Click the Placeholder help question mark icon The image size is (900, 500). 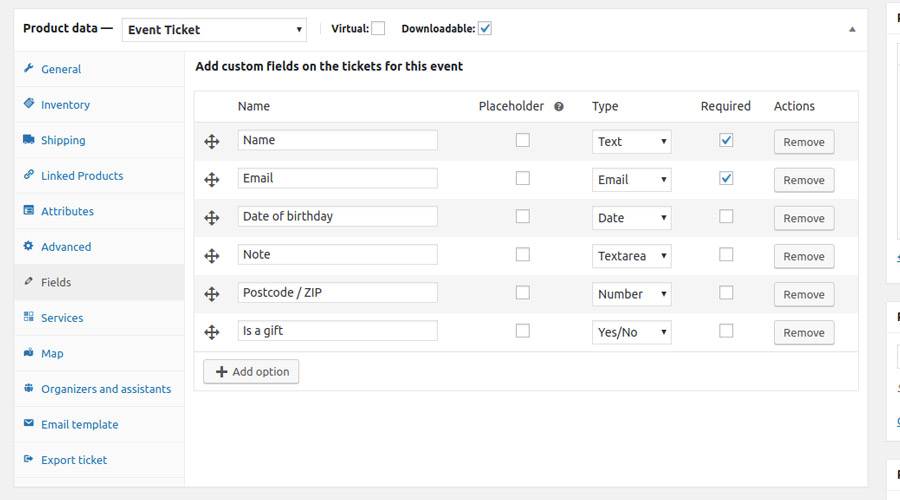559,107
